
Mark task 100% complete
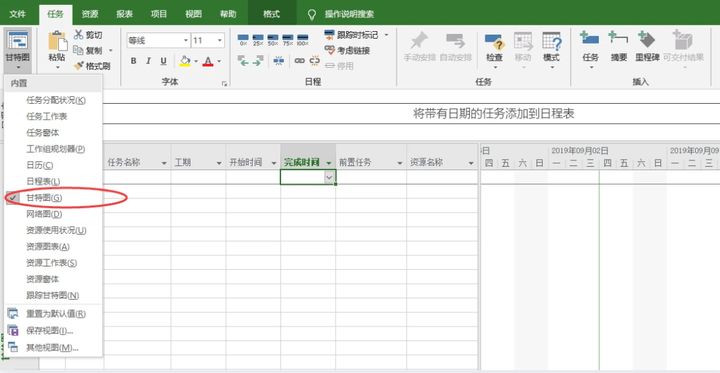302,40
